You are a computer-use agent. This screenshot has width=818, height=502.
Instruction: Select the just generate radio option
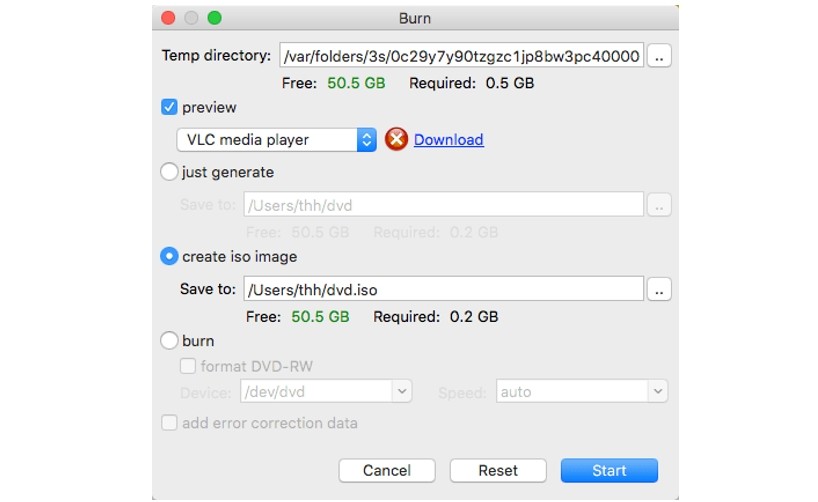pos(169,172)
